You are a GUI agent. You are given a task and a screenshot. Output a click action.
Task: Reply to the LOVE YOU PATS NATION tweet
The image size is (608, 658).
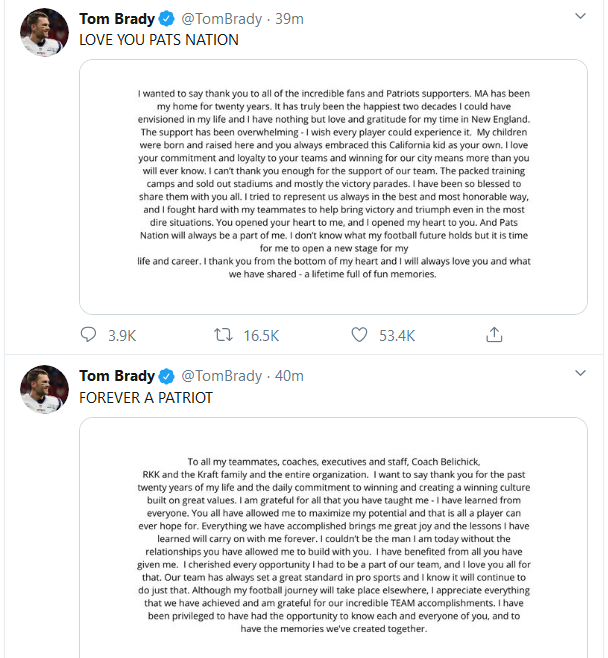(89, 335)
